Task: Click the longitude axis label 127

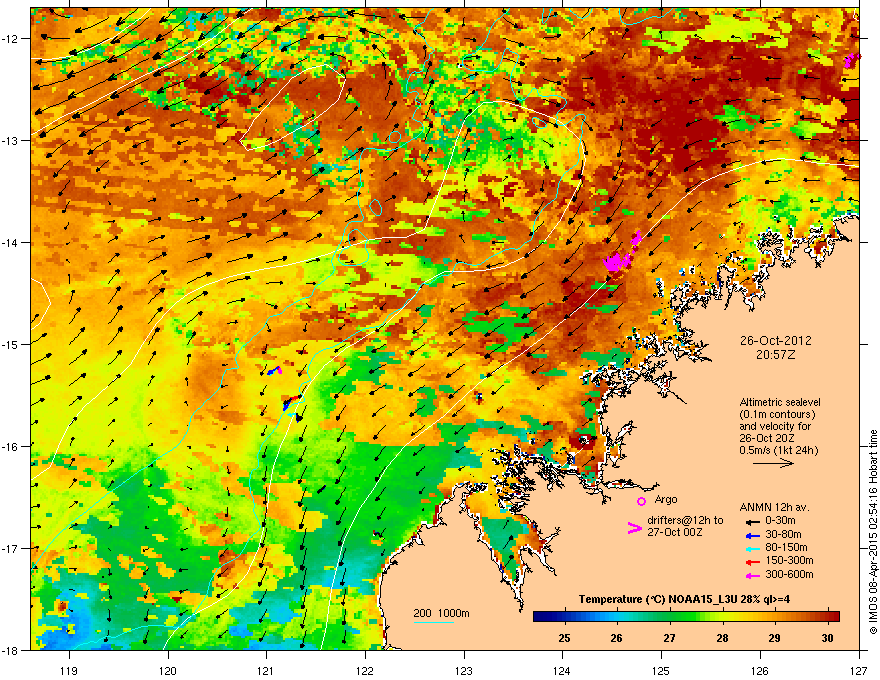Action: point(859,670)
